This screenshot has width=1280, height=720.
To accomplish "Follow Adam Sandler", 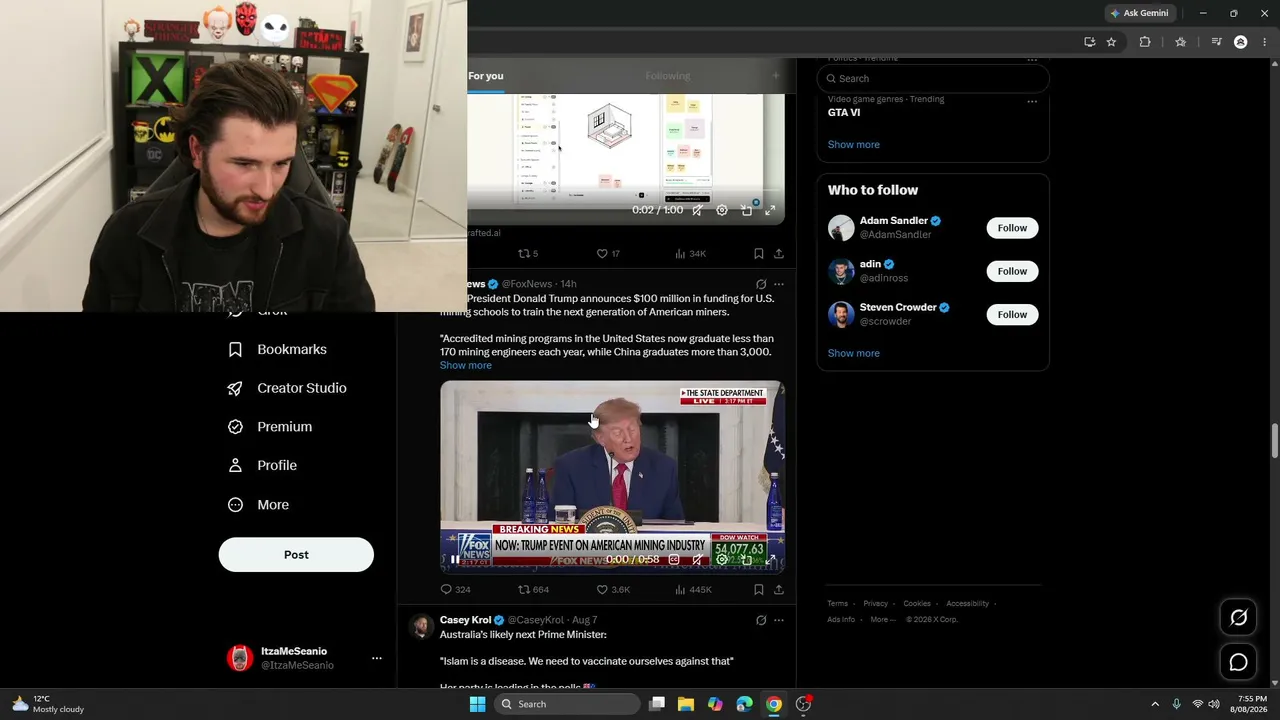I will (1012, 228).
